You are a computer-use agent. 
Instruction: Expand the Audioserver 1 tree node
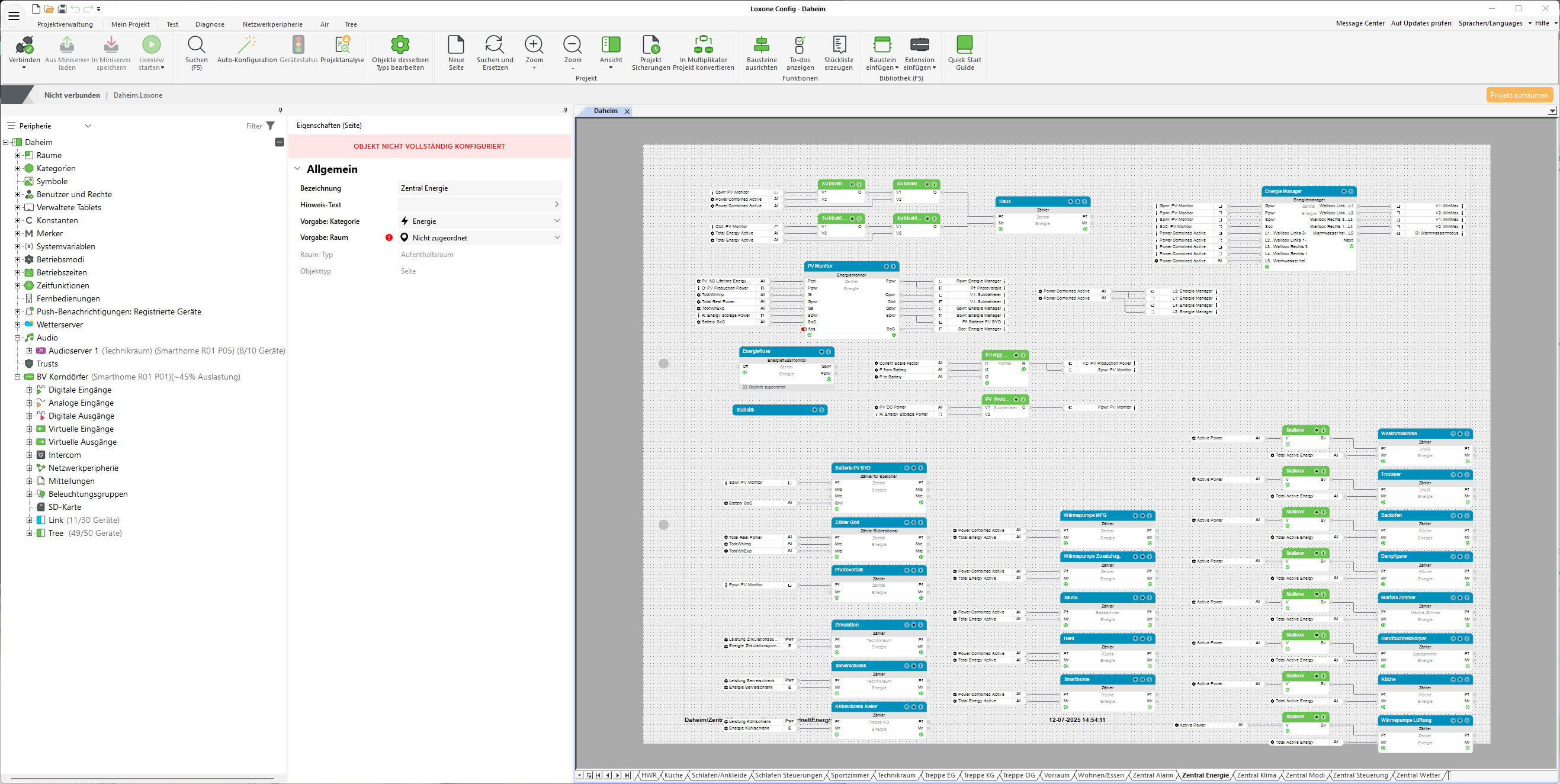(x=29, y=351)
